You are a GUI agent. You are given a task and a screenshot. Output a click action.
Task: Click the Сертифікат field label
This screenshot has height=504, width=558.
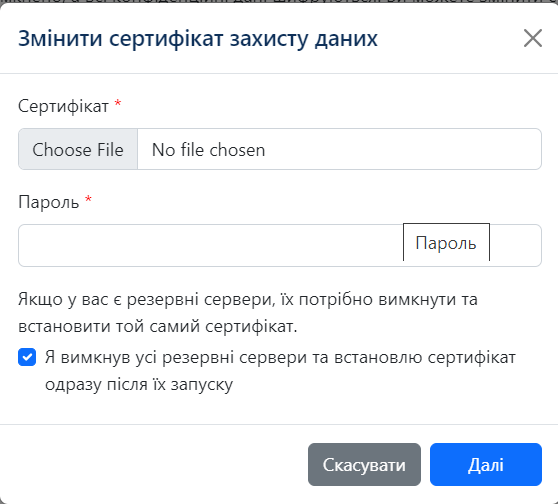point(63,106)
